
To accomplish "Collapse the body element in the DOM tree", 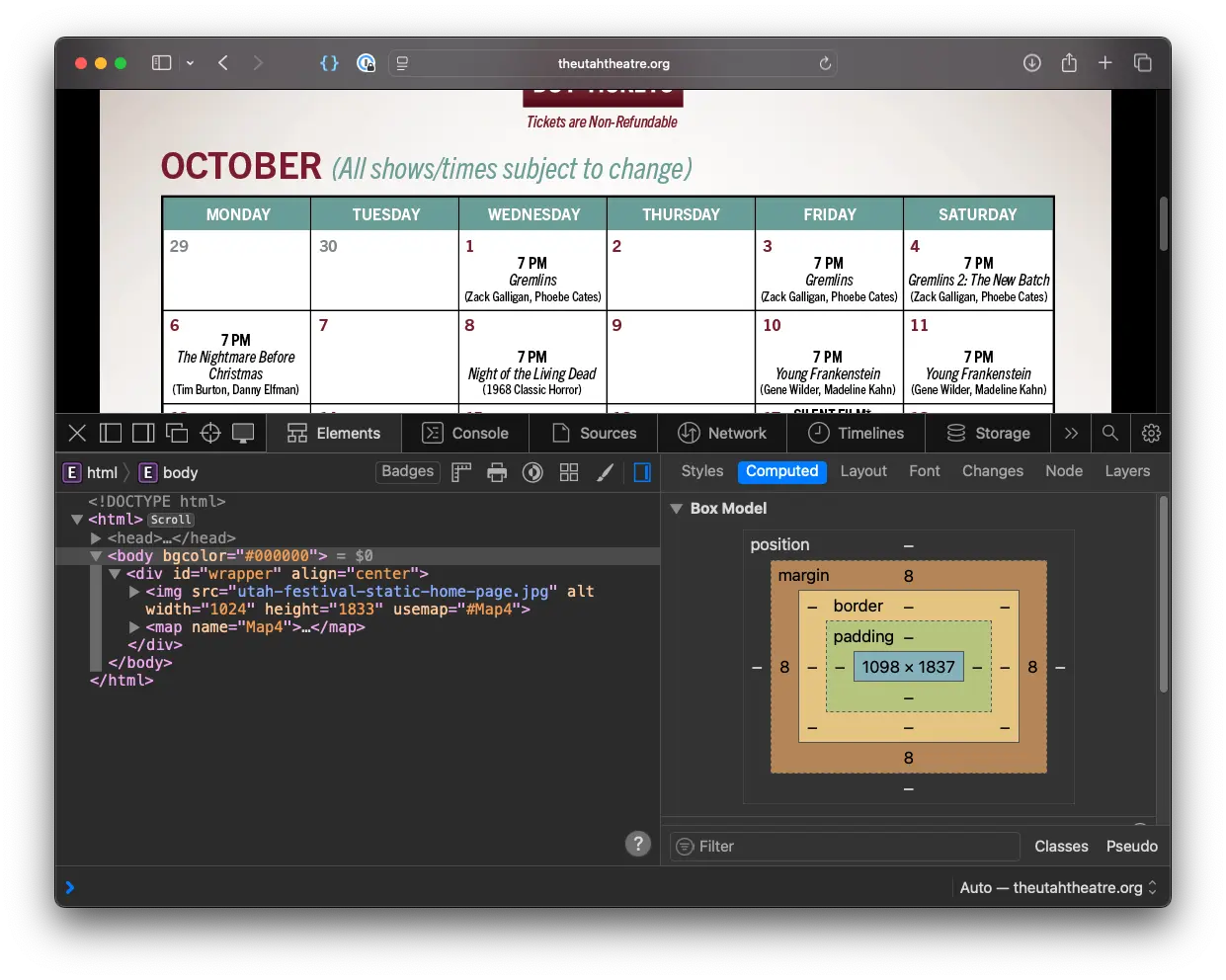I will click(96, 556).
